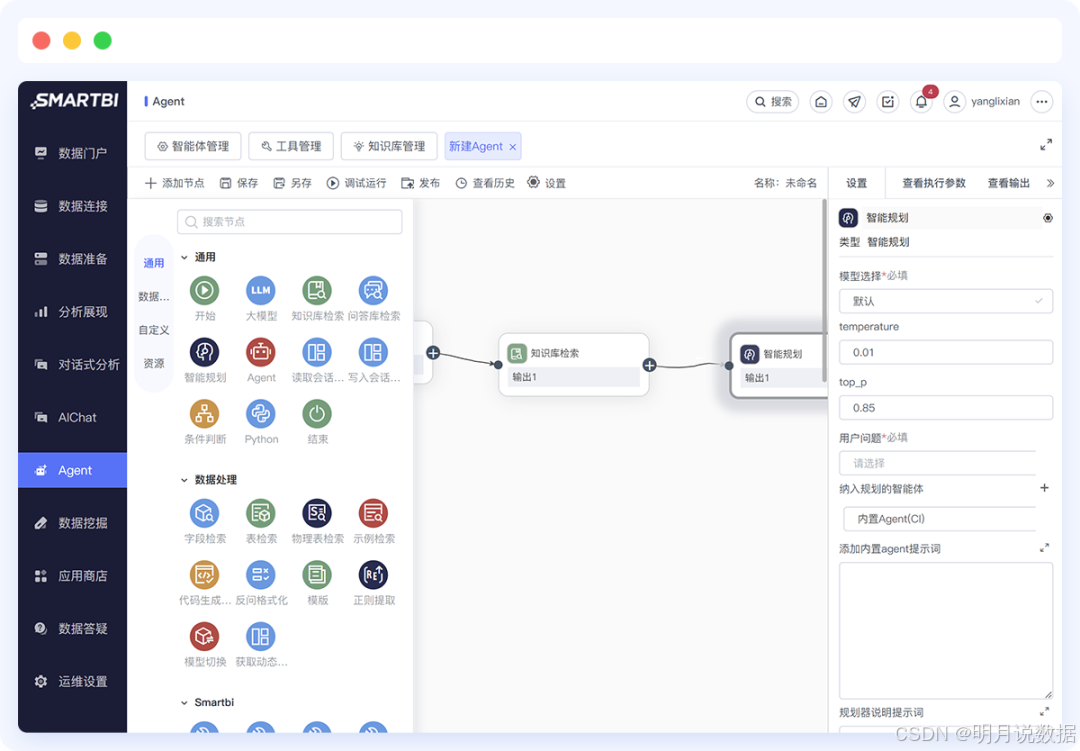Screen dimensions: 1080x751
Task: Expand the 添加内置agent提示词 editor
Action: (1044, 548)
